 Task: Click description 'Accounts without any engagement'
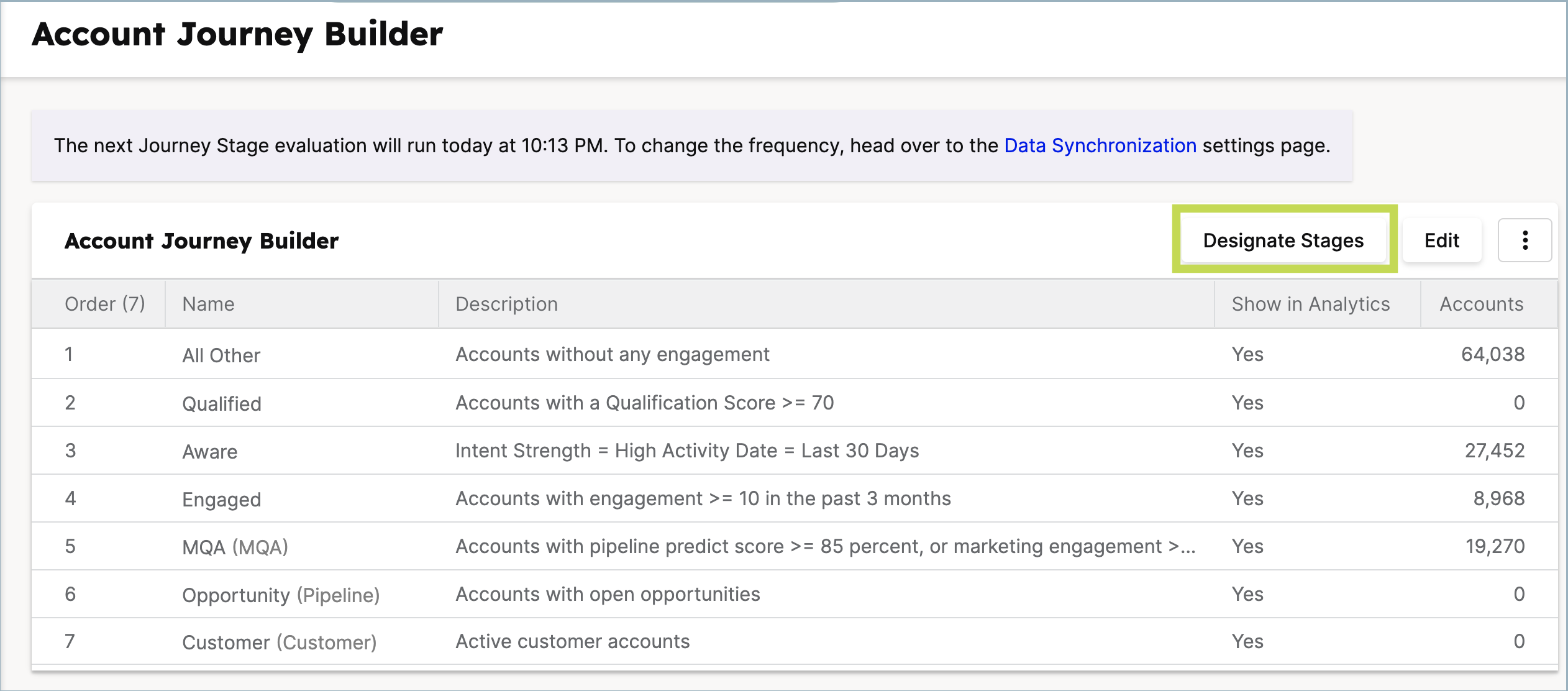tap(613, 354)
